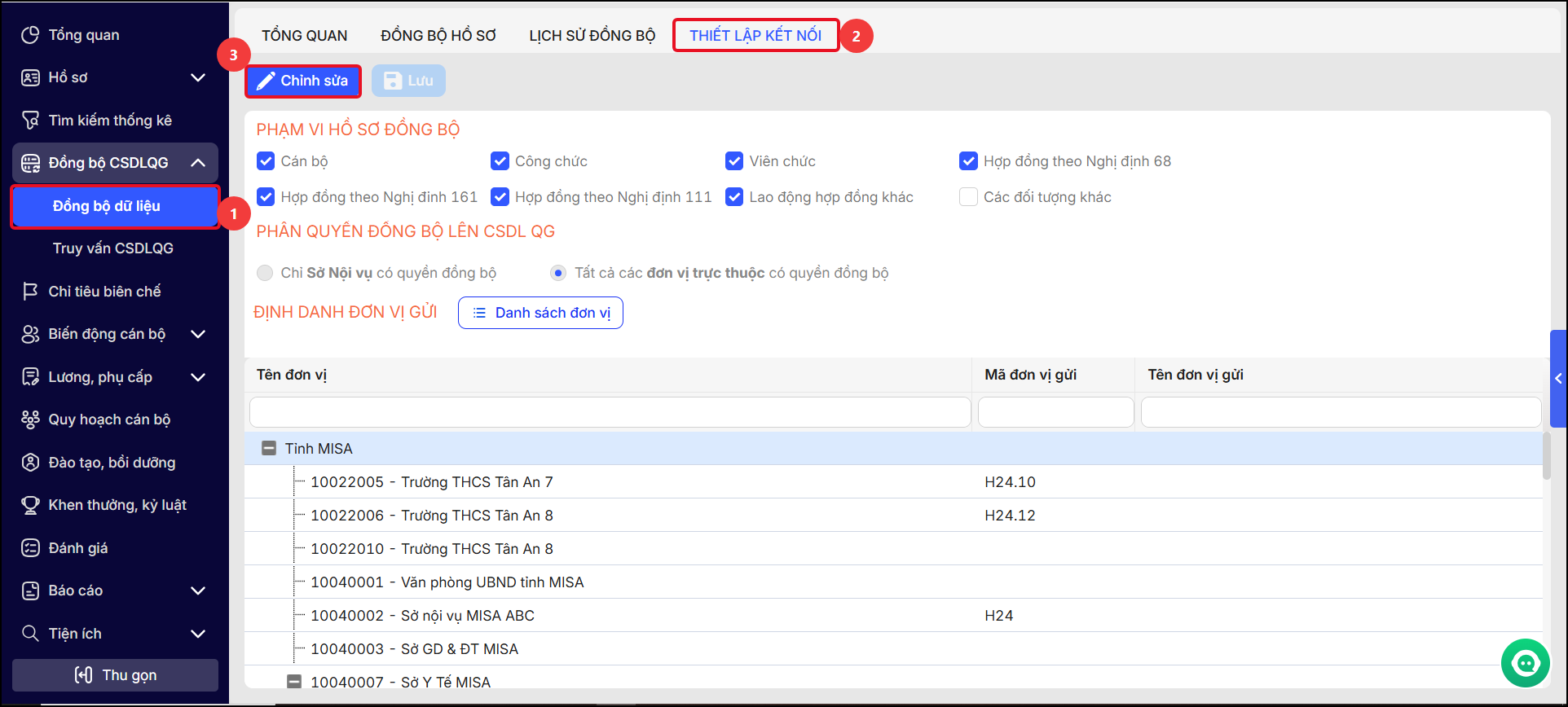Toggle Lao động hợp đồng khác checkbox
Viewport: 1568px width, 707px height.
pos(734,197)
